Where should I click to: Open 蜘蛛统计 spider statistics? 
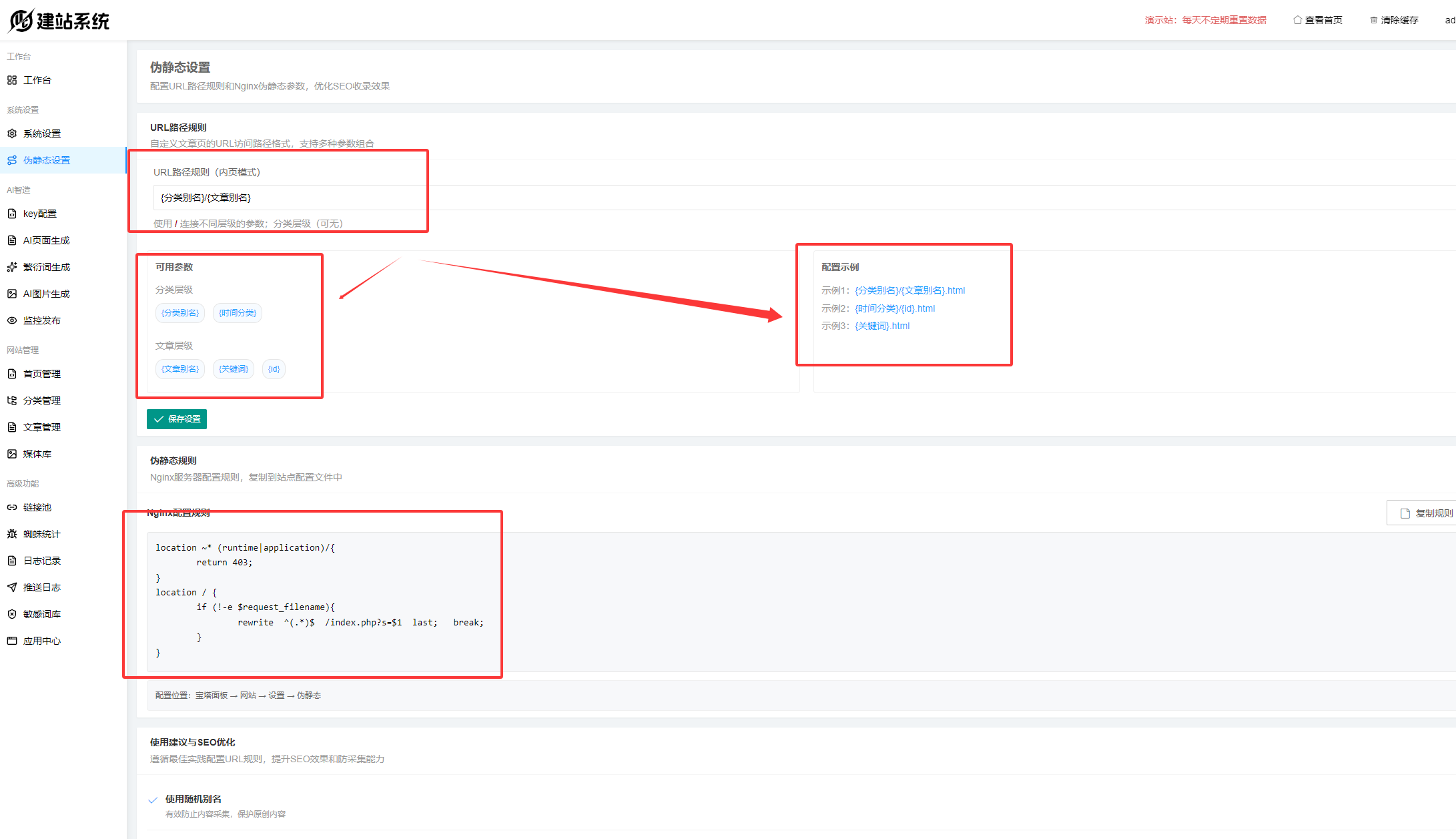click(x=41, y=534)
